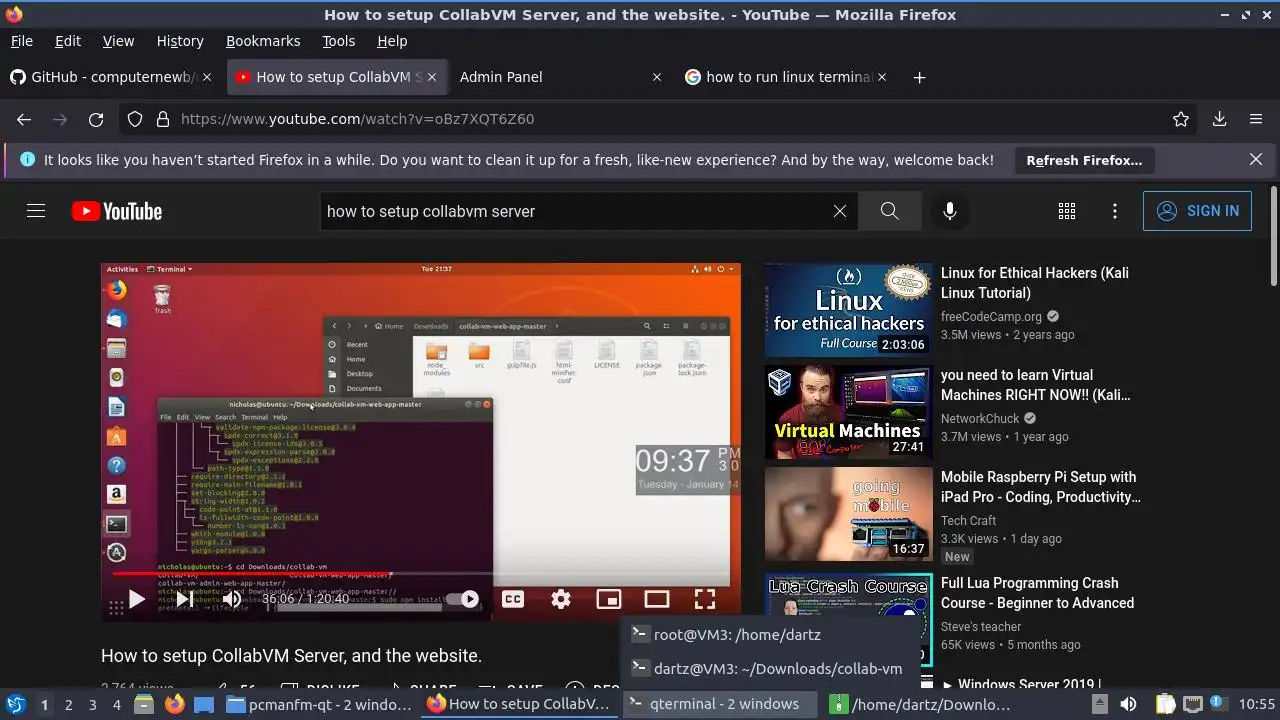Image resolution: width=1280 pixels, height=720 pixels.
Task: Open the clipboard tray icon
Action: point(1165,704)
